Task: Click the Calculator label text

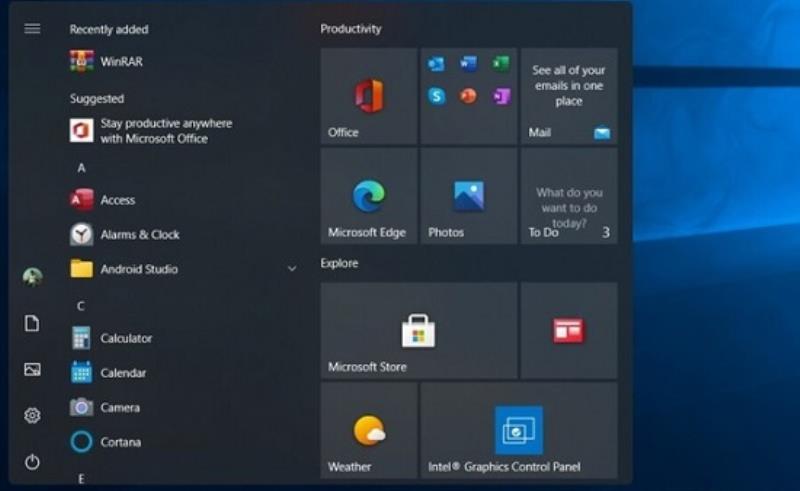Action: [126, 338]
